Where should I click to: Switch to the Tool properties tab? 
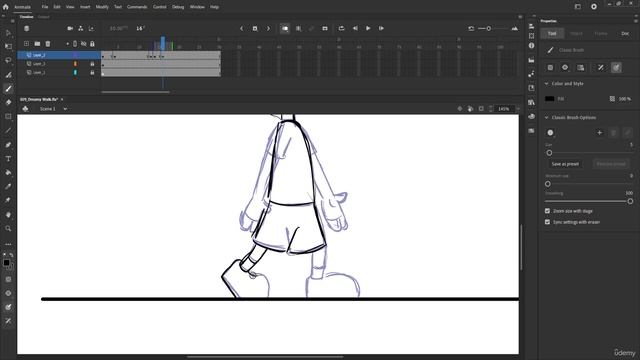[x=552, y=33]
